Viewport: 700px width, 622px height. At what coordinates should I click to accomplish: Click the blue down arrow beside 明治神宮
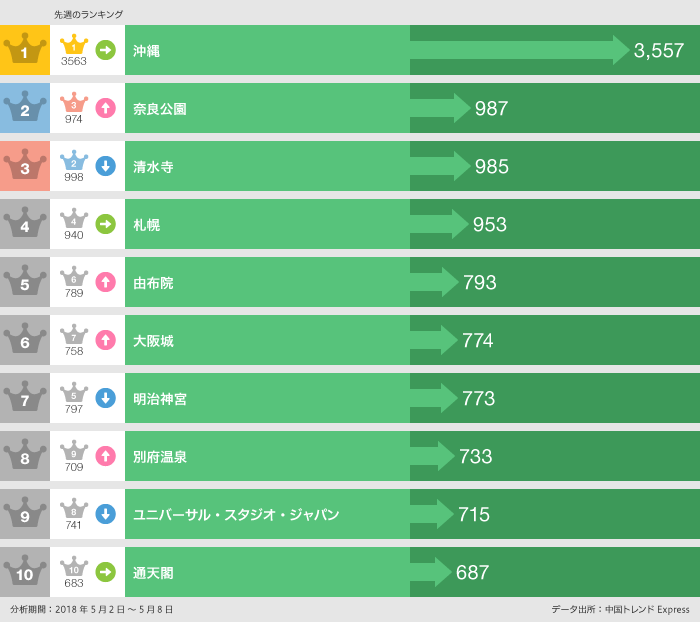(106, 398)
